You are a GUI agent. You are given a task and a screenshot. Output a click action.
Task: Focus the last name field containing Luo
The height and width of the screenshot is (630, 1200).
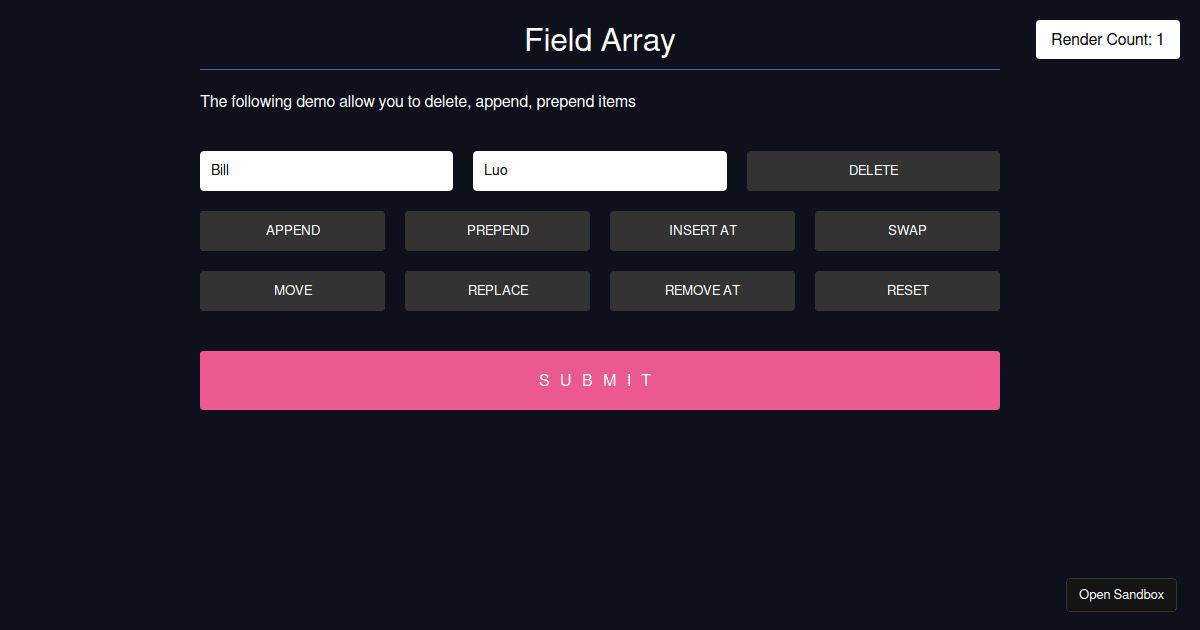pos(599,171)
